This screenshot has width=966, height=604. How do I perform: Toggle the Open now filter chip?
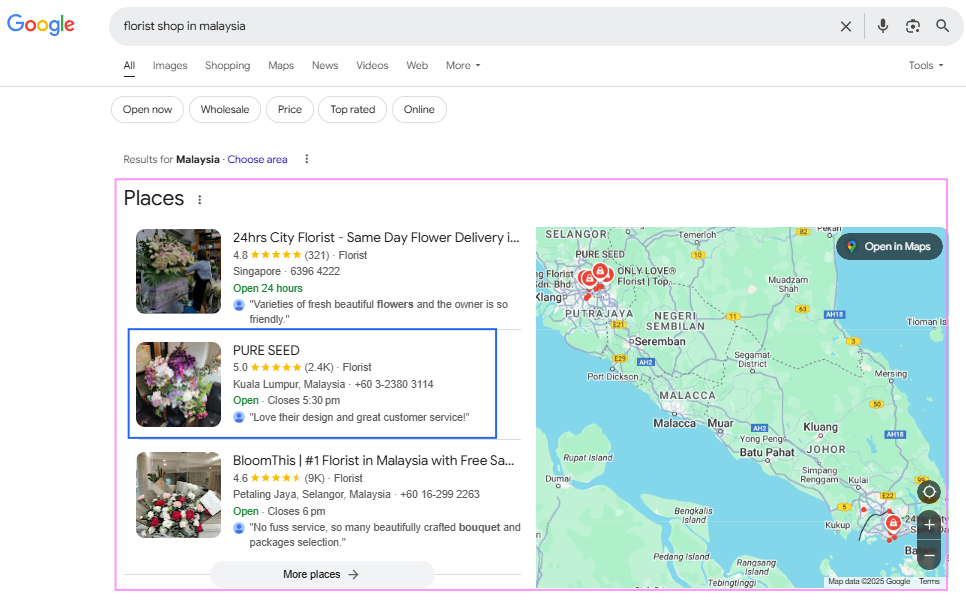[x=148, y=110]
